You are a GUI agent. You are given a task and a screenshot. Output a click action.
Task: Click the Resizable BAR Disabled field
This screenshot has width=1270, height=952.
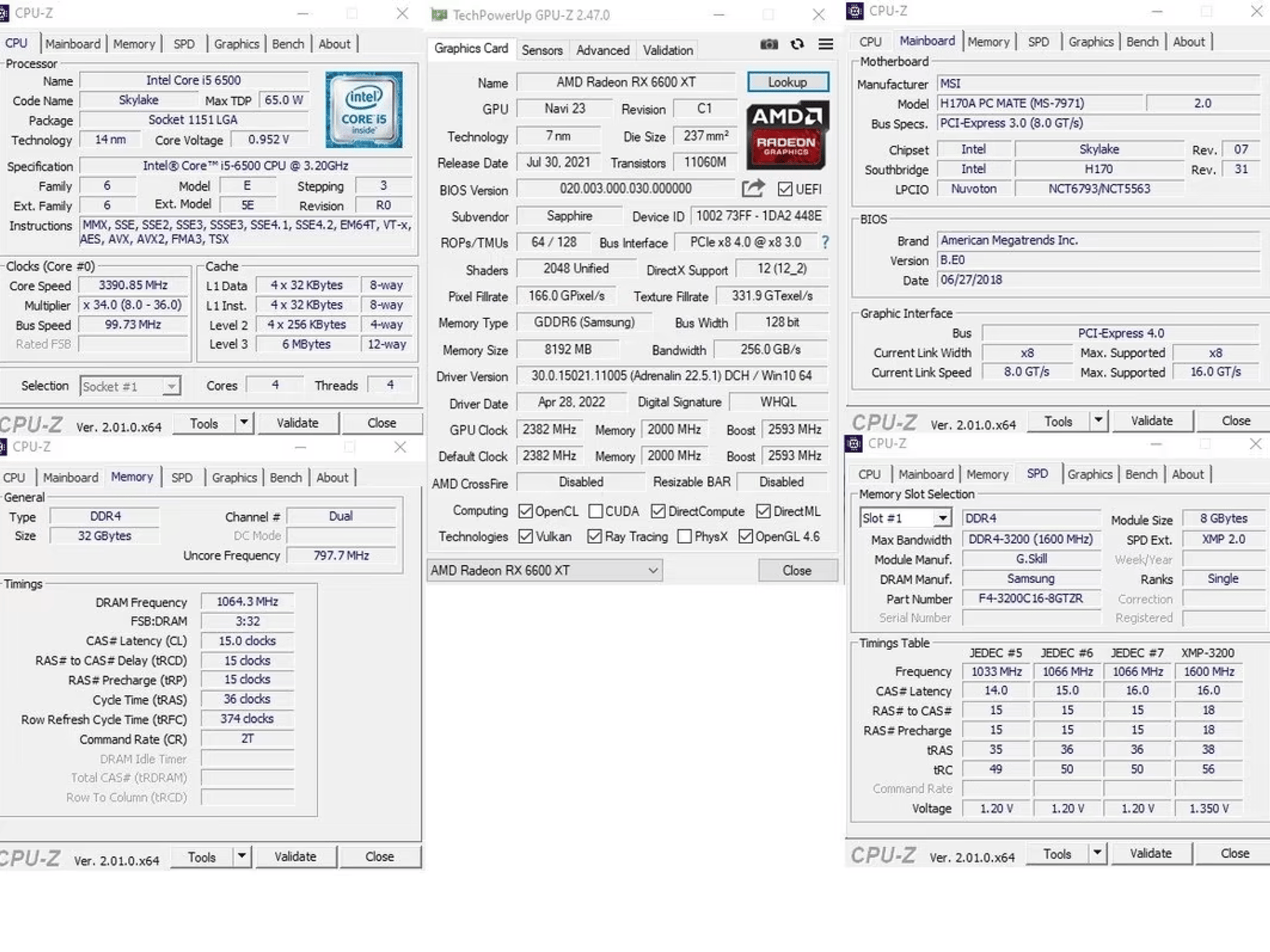coord(781,482)
